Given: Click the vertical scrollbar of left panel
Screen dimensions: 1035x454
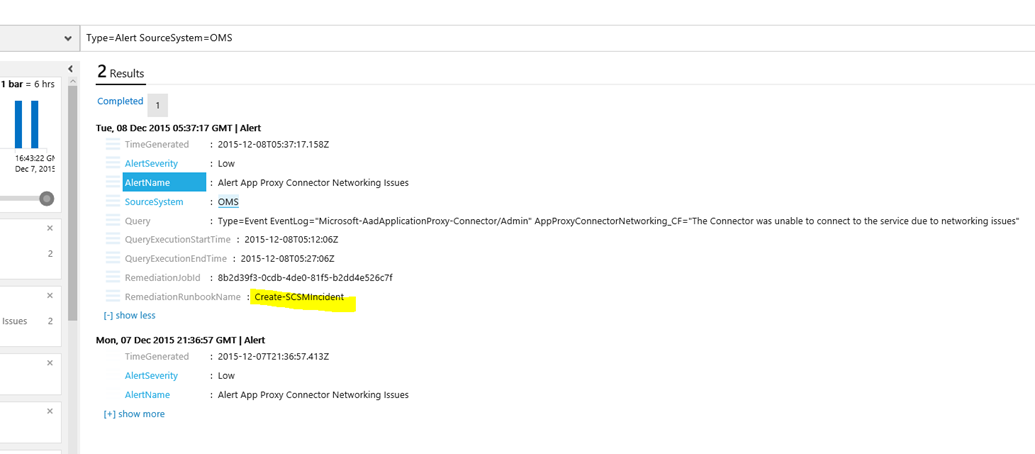Looking at the screenshot, I should (72, 200).
